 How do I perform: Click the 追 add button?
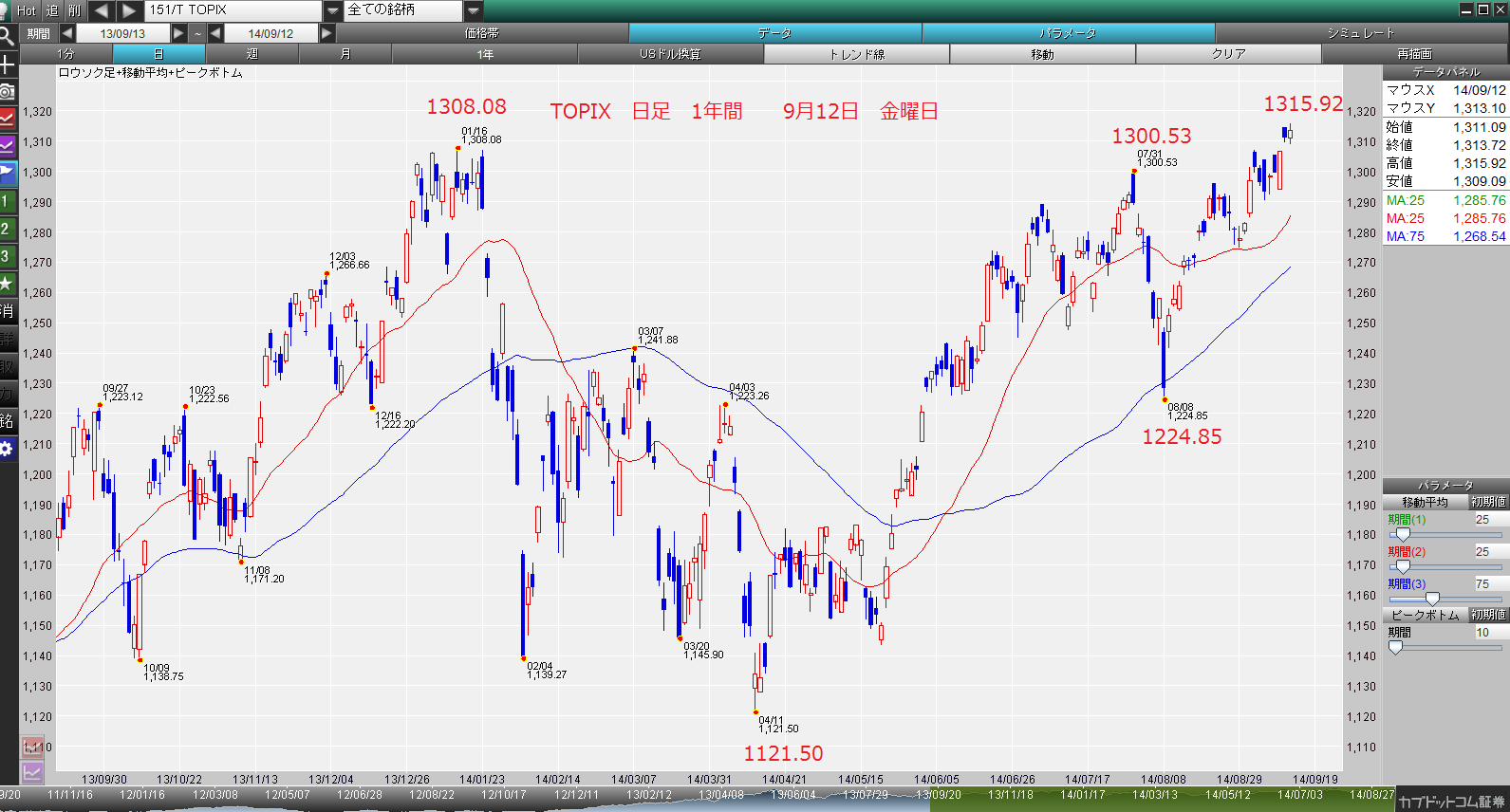(51, 10)
